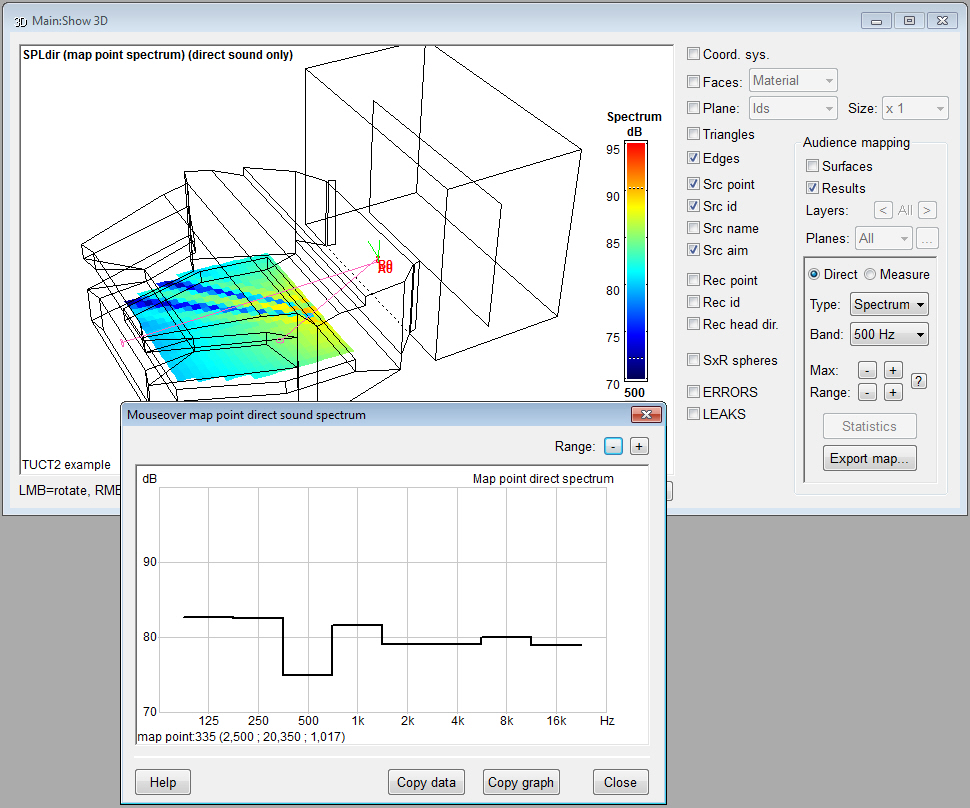Viewport: 970px width, 808px height.
Task: Open the Type Spectrum dropdown
Action: click(889, 304)
